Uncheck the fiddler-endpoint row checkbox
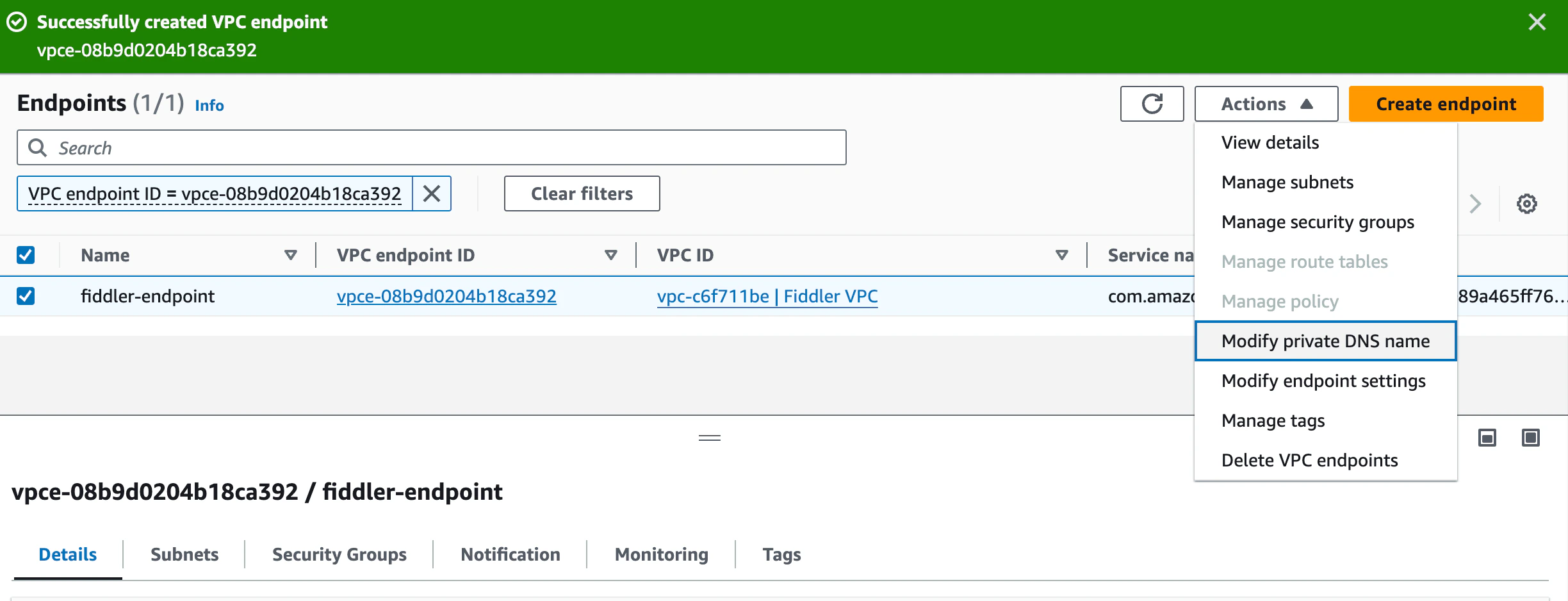1568x601 pixels. [26, 296]
